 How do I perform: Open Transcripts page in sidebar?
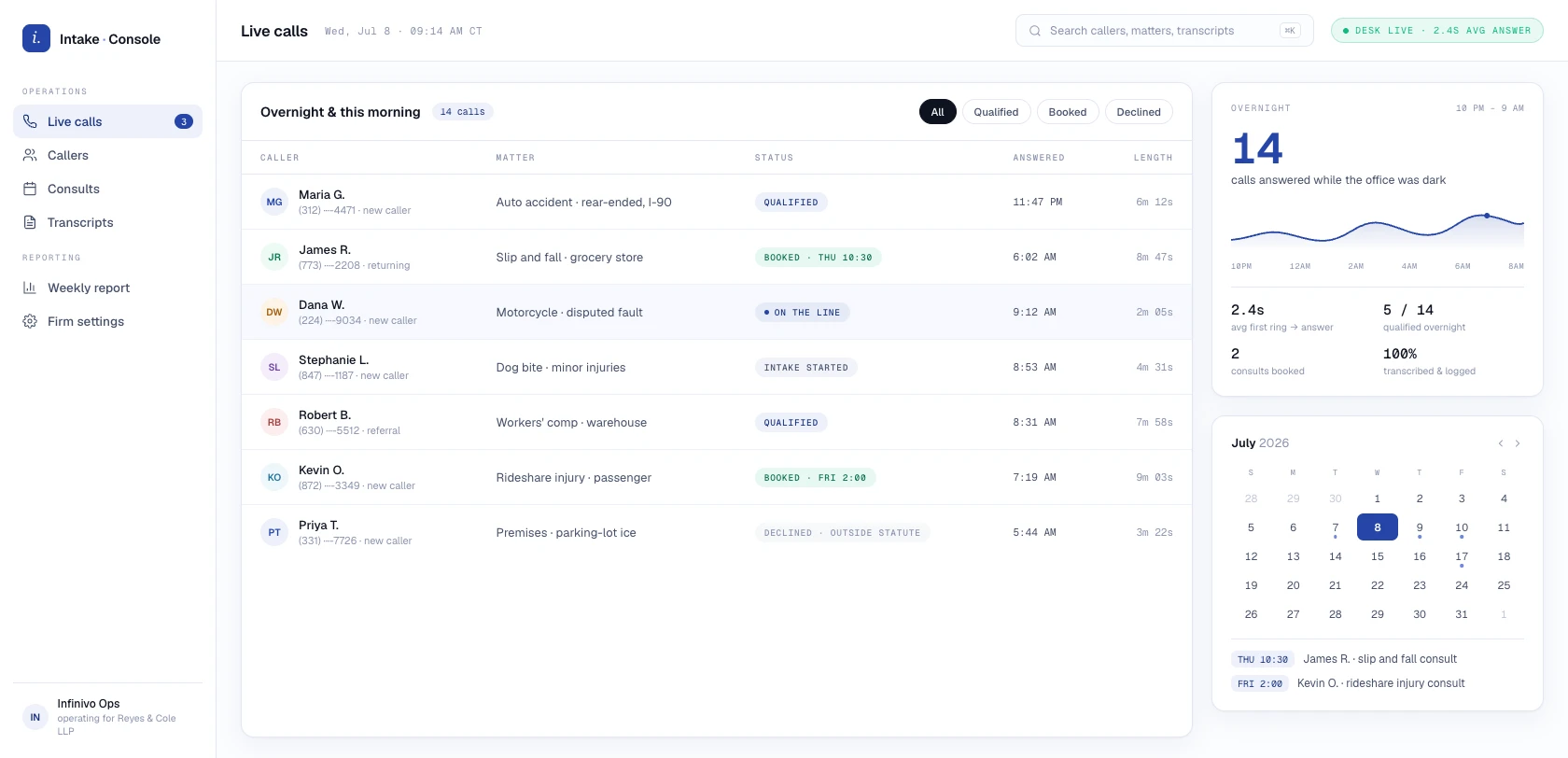[x=107, y=222]
